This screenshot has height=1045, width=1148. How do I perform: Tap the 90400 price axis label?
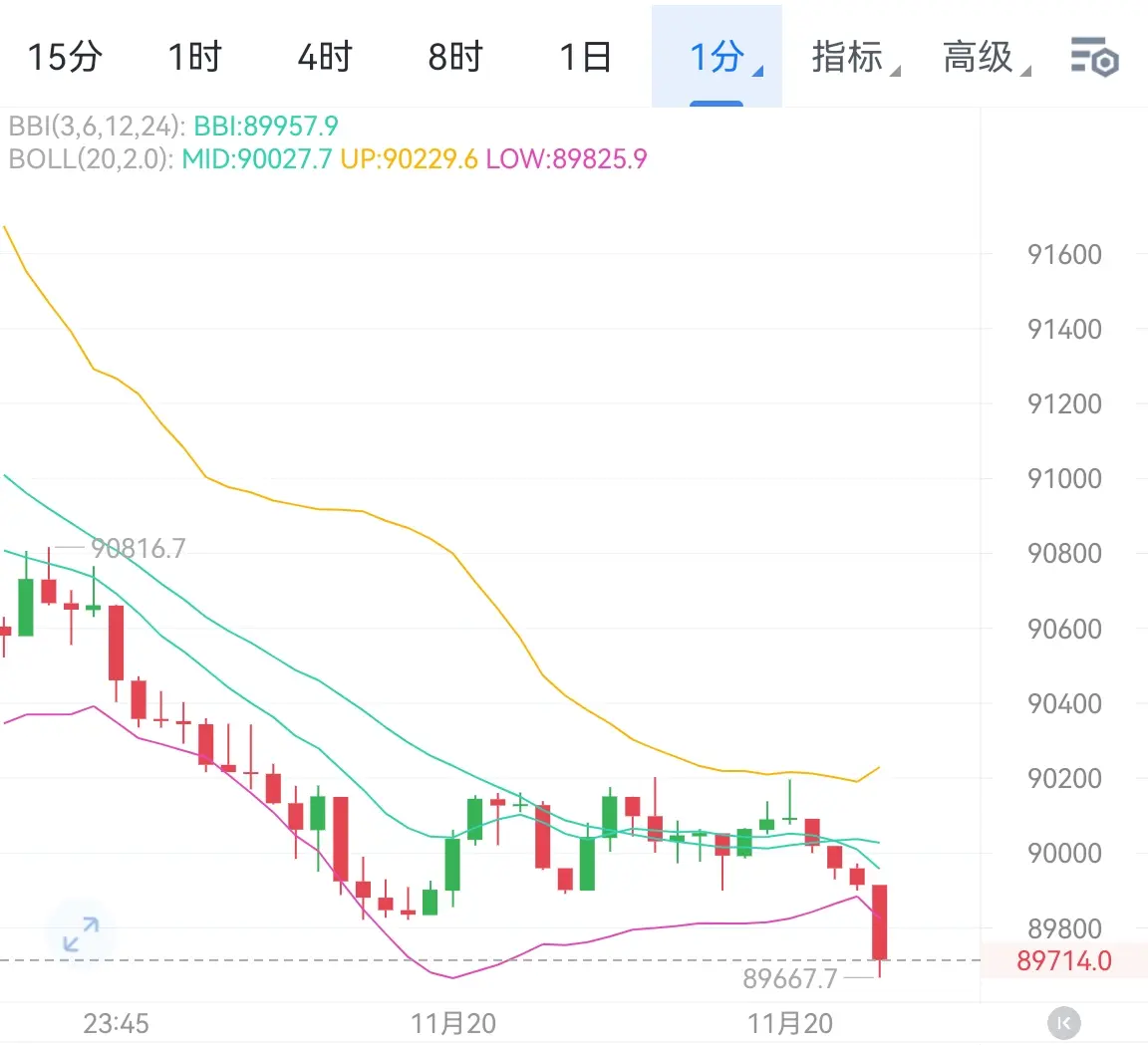coord(1064,703)
